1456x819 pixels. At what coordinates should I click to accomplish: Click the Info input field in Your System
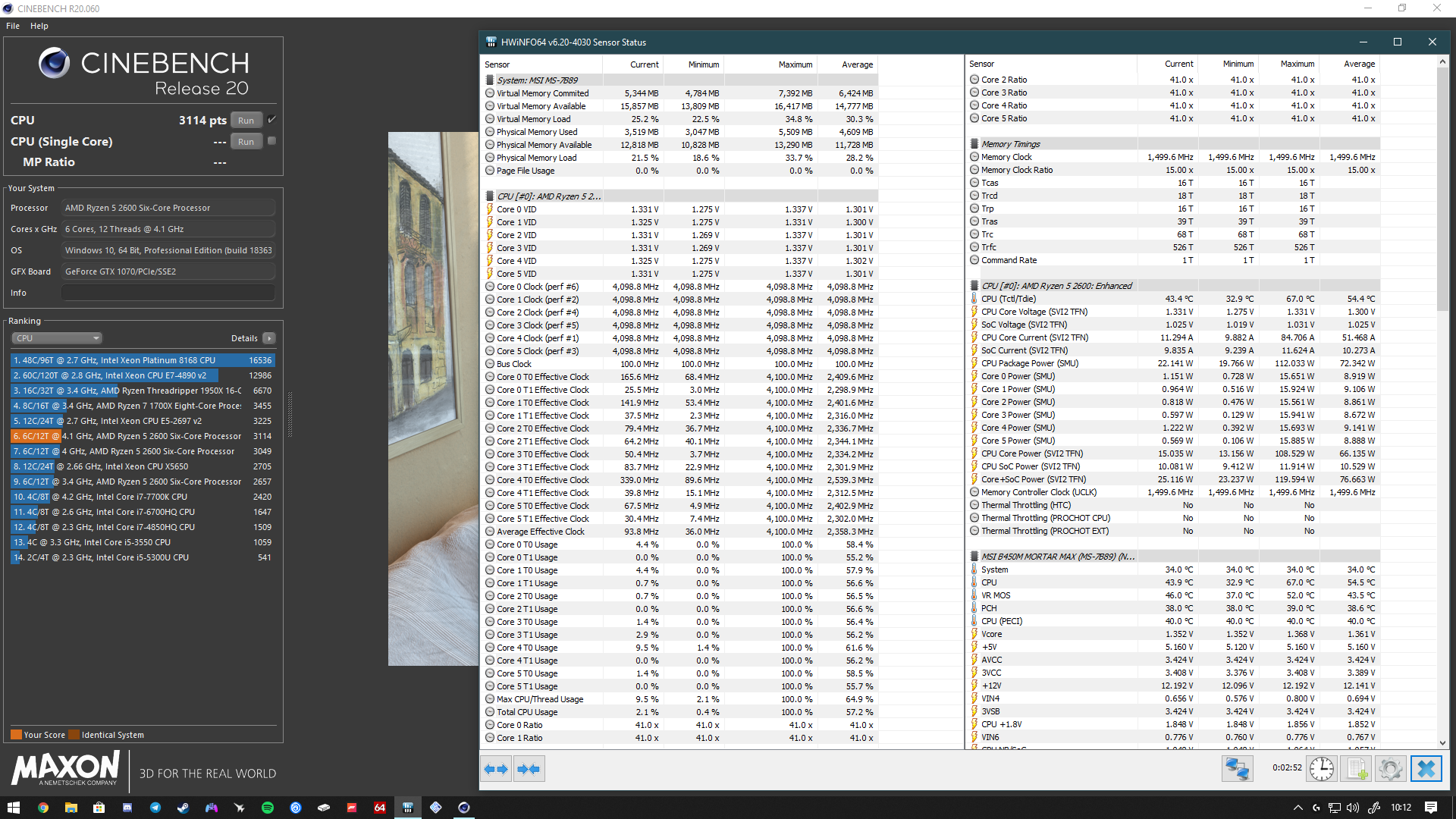168,293
